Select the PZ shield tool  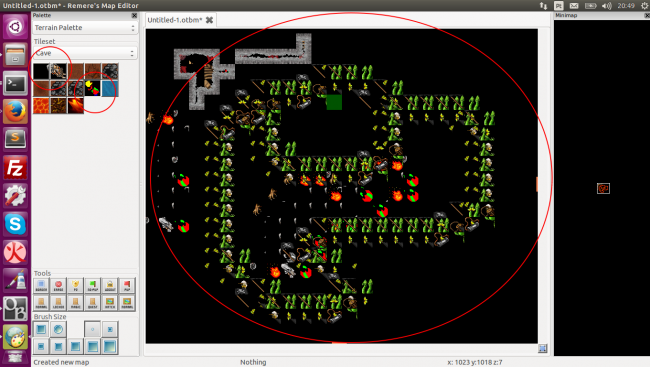coord(75,285)
